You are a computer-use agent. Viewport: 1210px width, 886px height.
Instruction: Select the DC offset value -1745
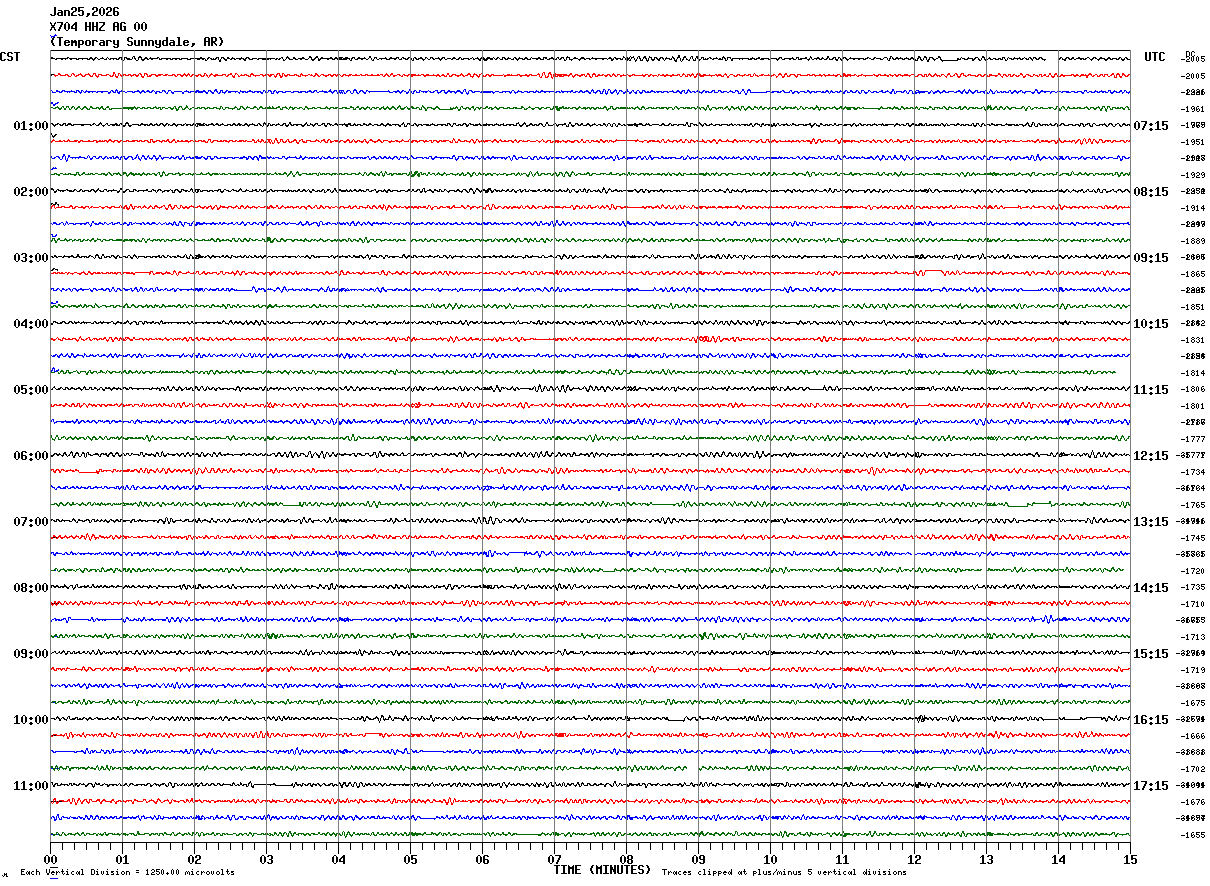[x=1193, y=538]
